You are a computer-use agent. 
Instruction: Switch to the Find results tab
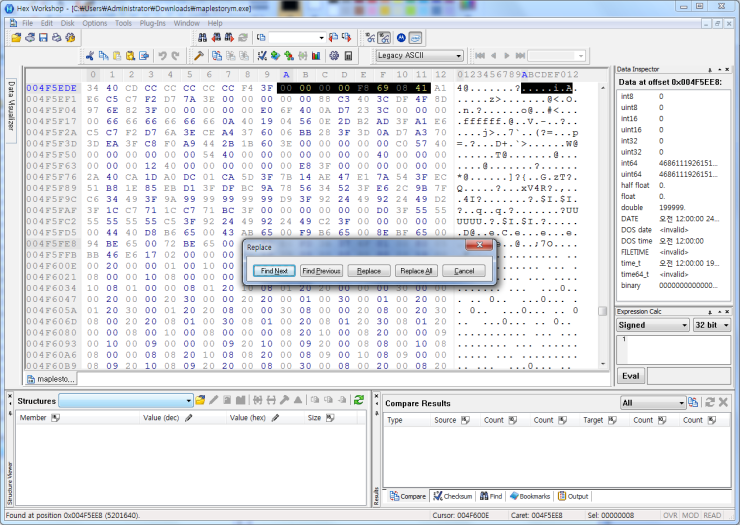pos(491,496)
